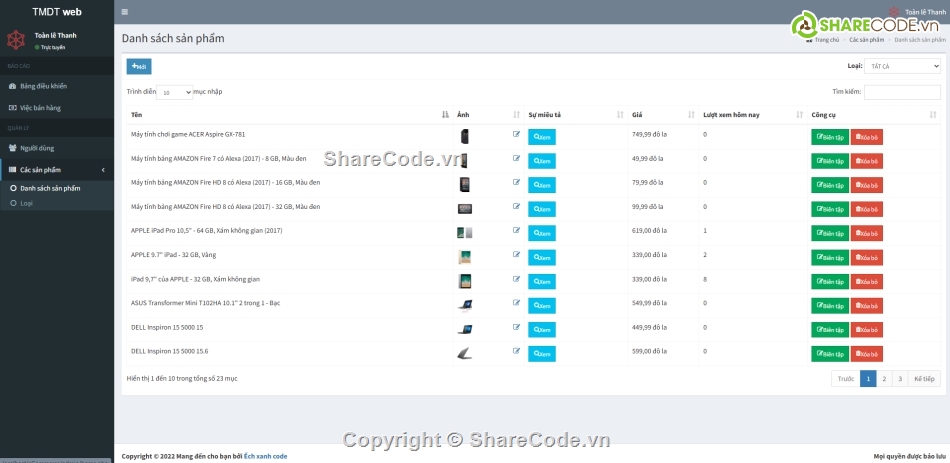Screen dimensions: 950x463
Task: Edit photo of AMAZON Fire 7 tablet
Action: click(516, 158)
